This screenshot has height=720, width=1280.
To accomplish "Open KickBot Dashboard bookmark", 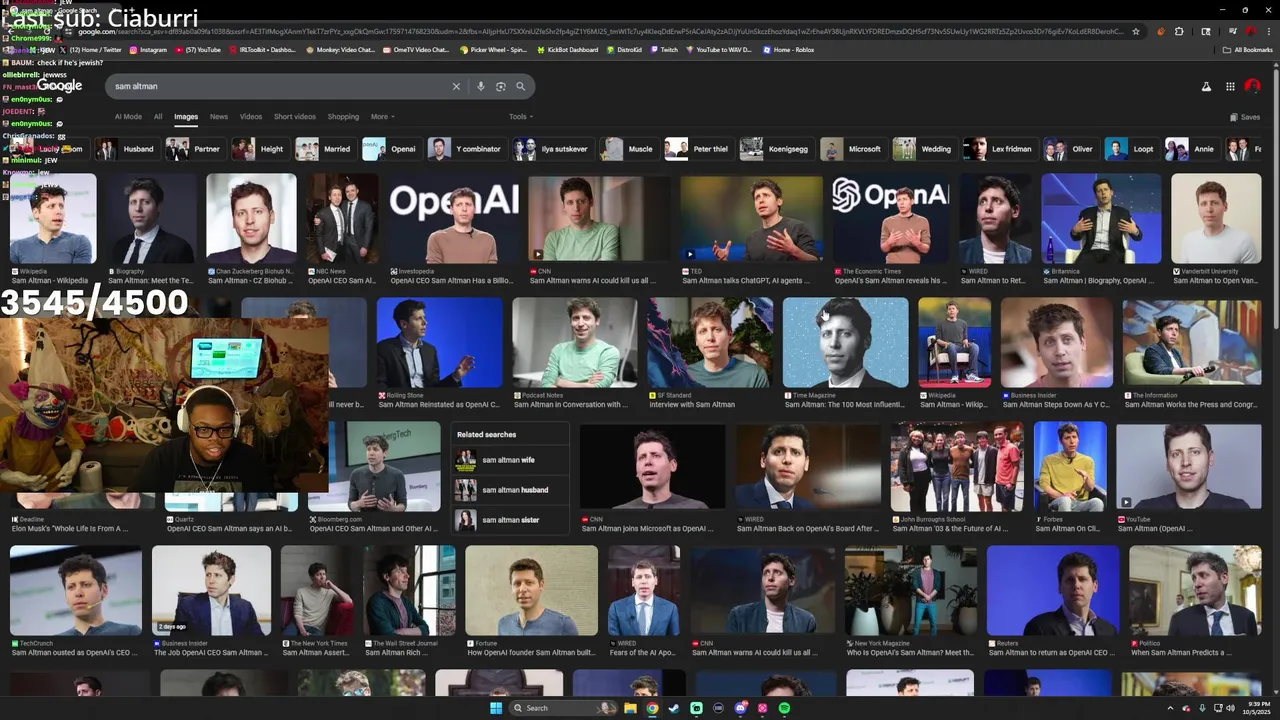I will pos(567,49).
